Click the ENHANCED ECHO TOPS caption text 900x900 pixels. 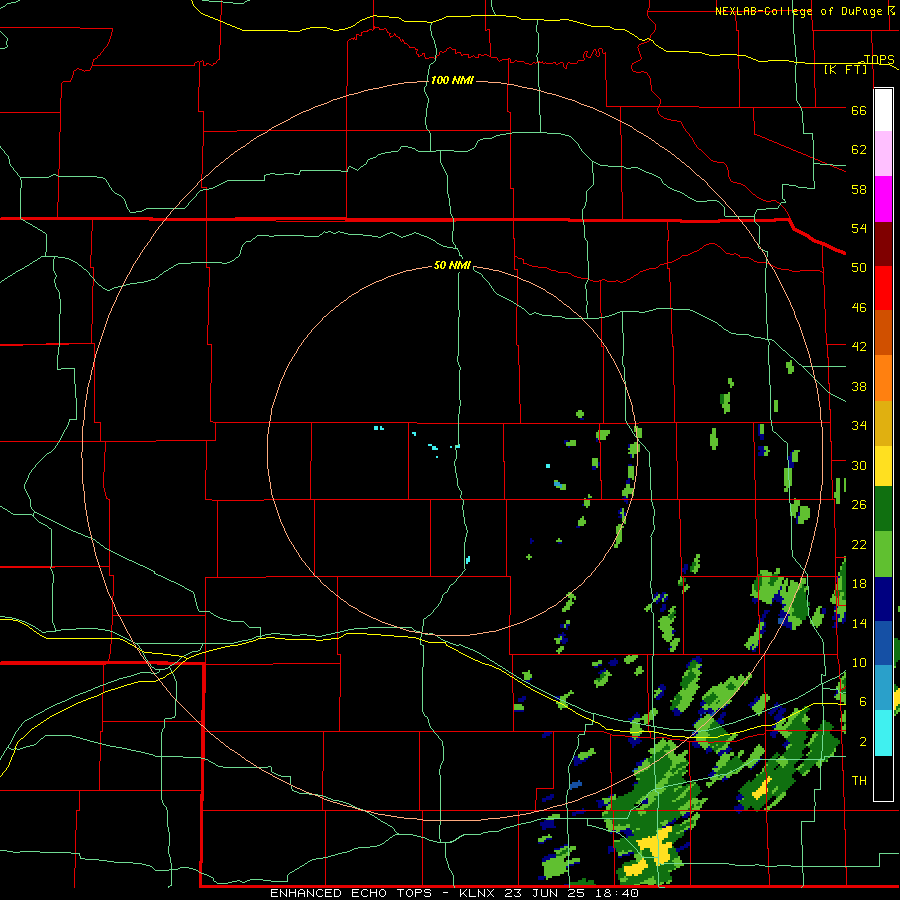point(351,893)
